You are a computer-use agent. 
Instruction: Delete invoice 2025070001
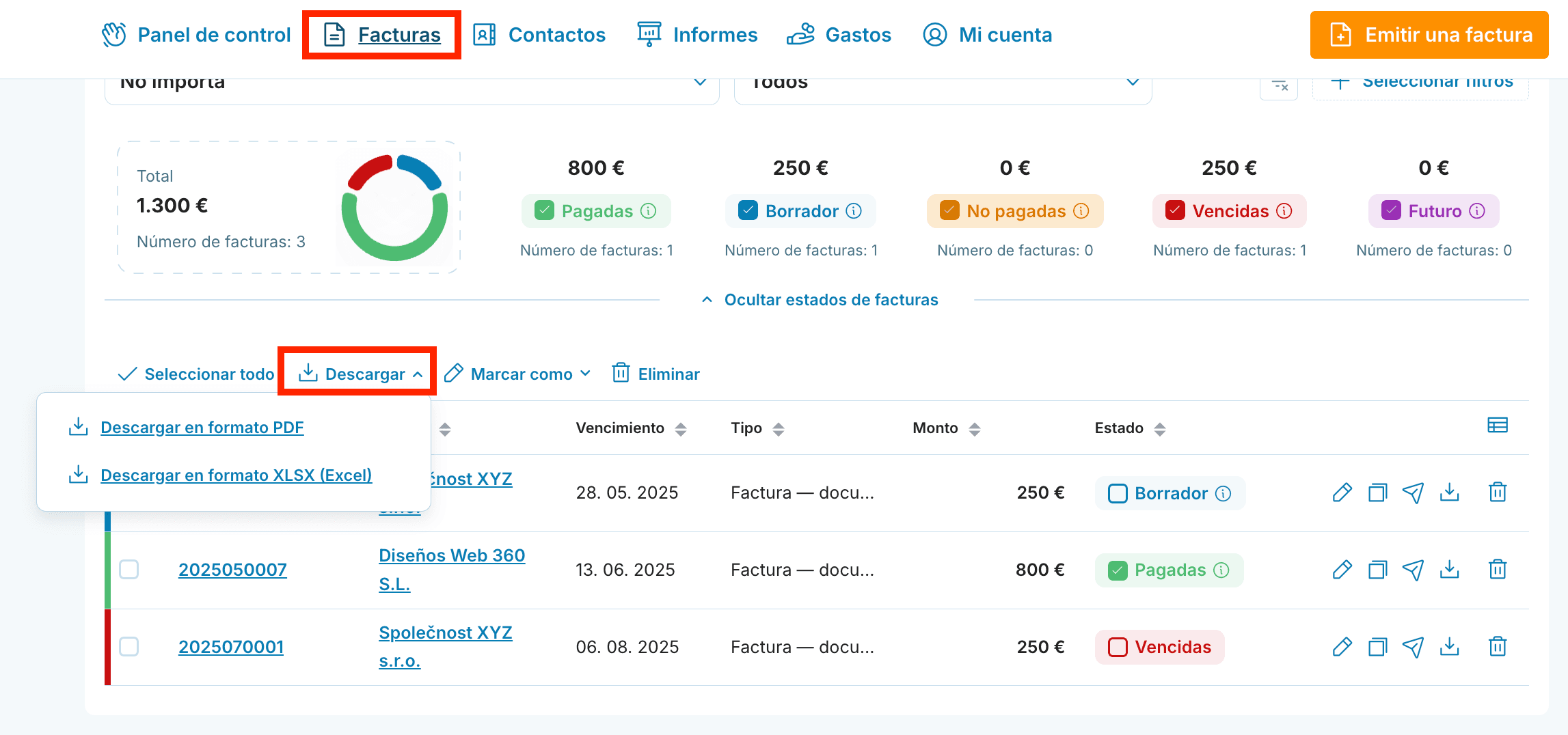click(x=1498, y=647)
